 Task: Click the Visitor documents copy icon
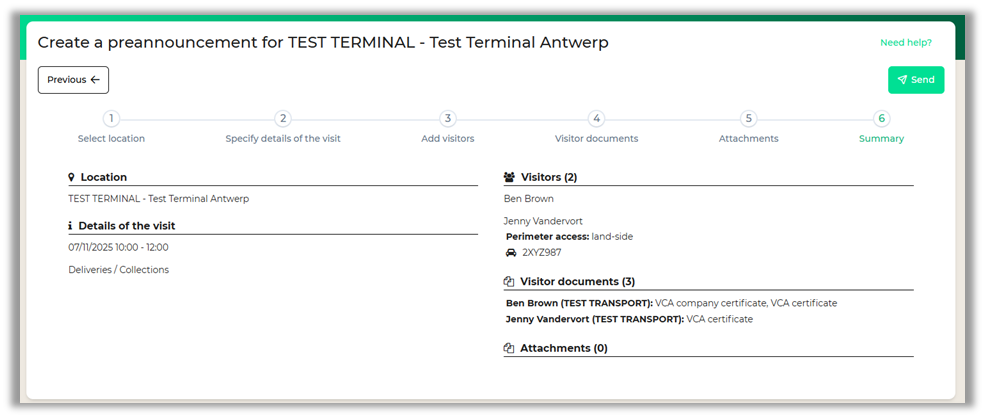click(x=509, y=282)
